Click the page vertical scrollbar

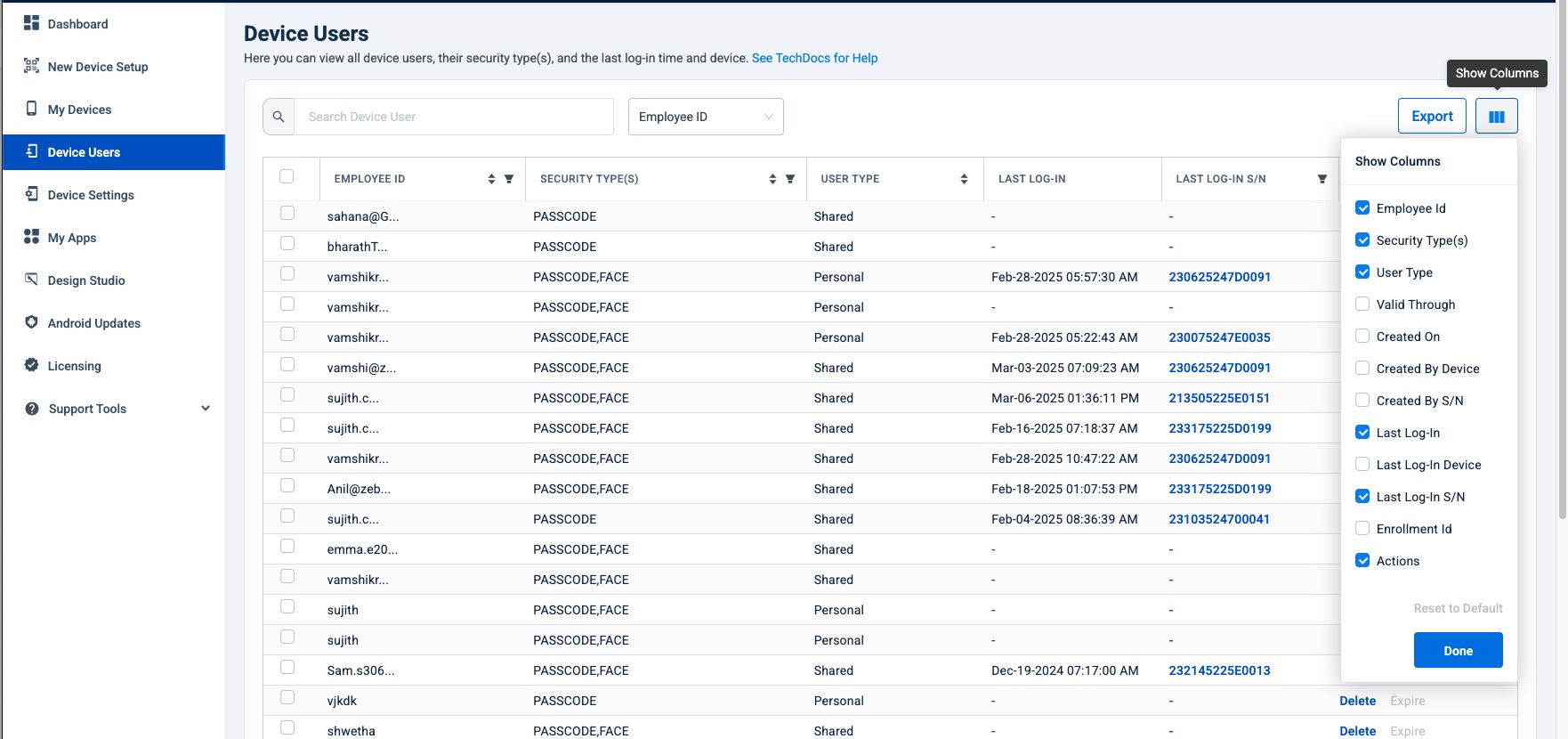[x=1562, y=267]
